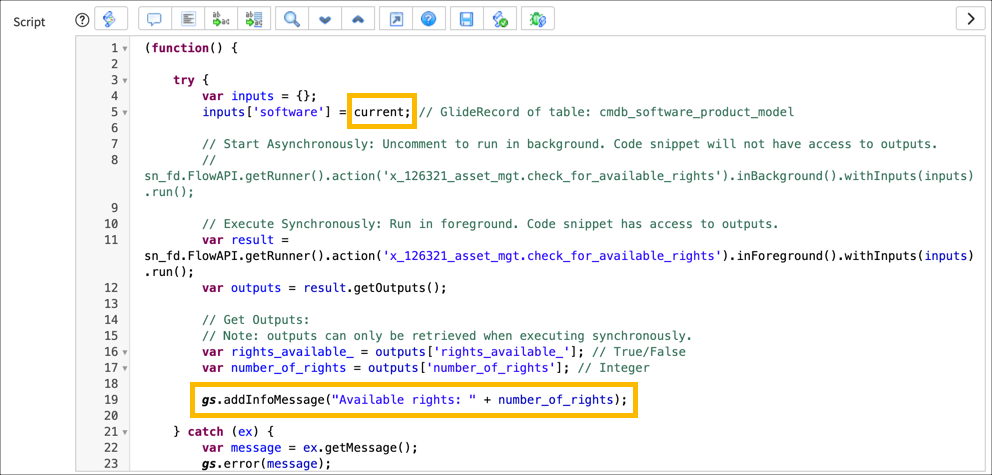Viewport: 992px width, 475px height.
Task: Click the Script field help question mark
Action: tap(83, 20)
